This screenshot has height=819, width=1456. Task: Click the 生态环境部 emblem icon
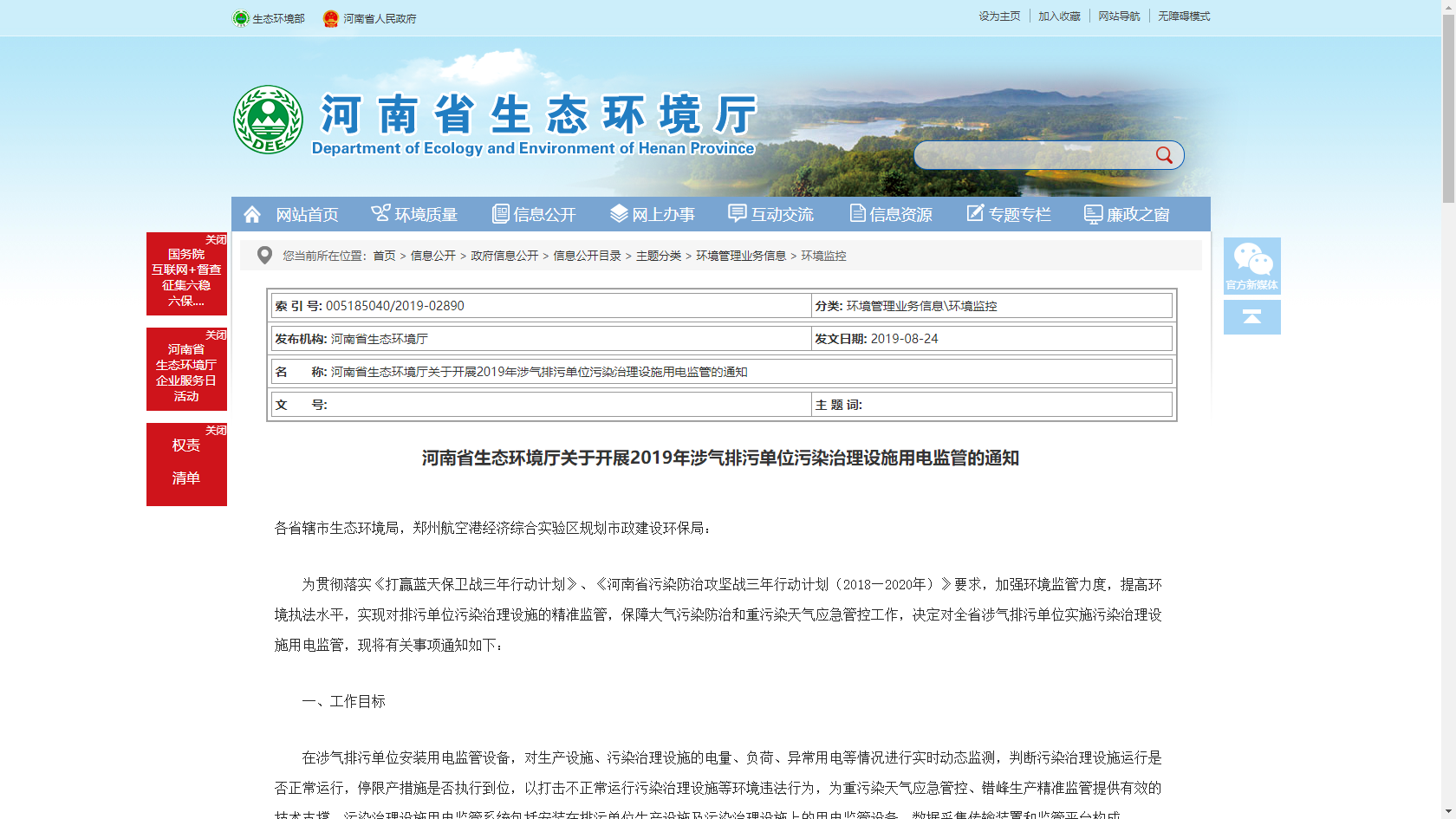tap(241, 18)
